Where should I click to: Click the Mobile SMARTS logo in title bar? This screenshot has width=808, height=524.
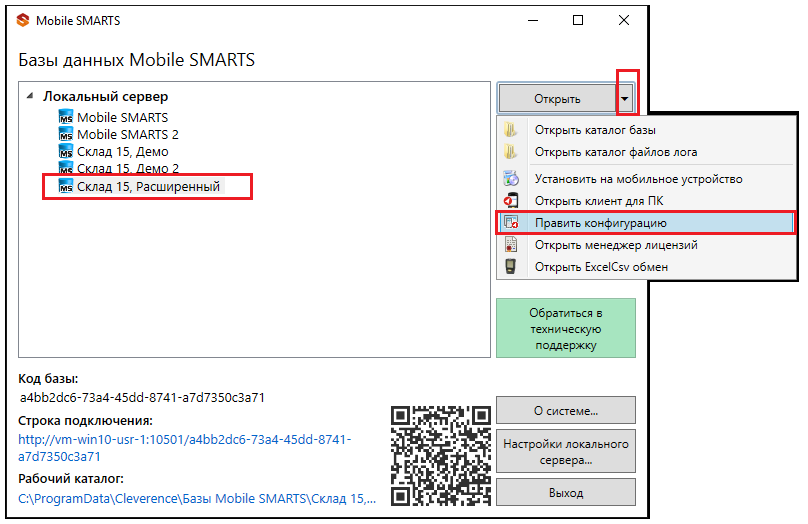pyautogui.click(x=23, y=21)
